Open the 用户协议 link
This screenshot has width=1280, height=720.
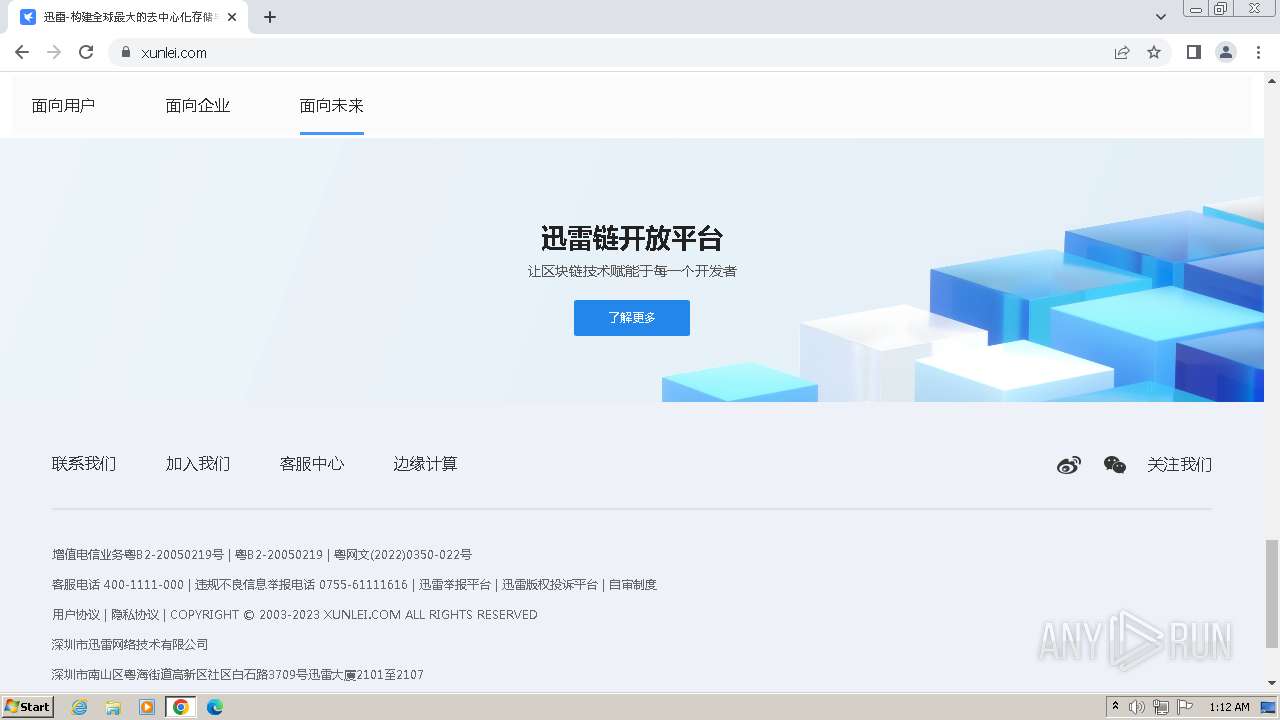[x=76, y=614]
